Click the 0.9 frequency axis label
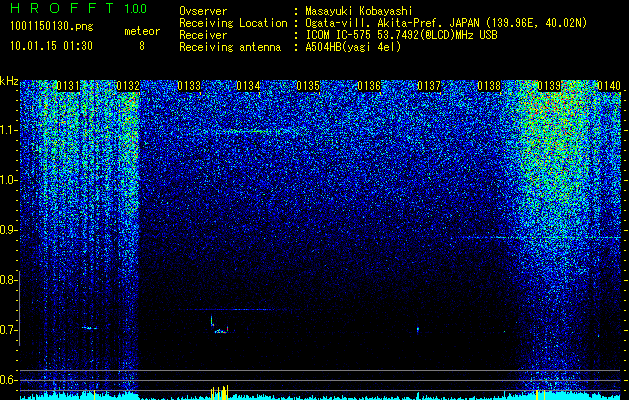 7,230
